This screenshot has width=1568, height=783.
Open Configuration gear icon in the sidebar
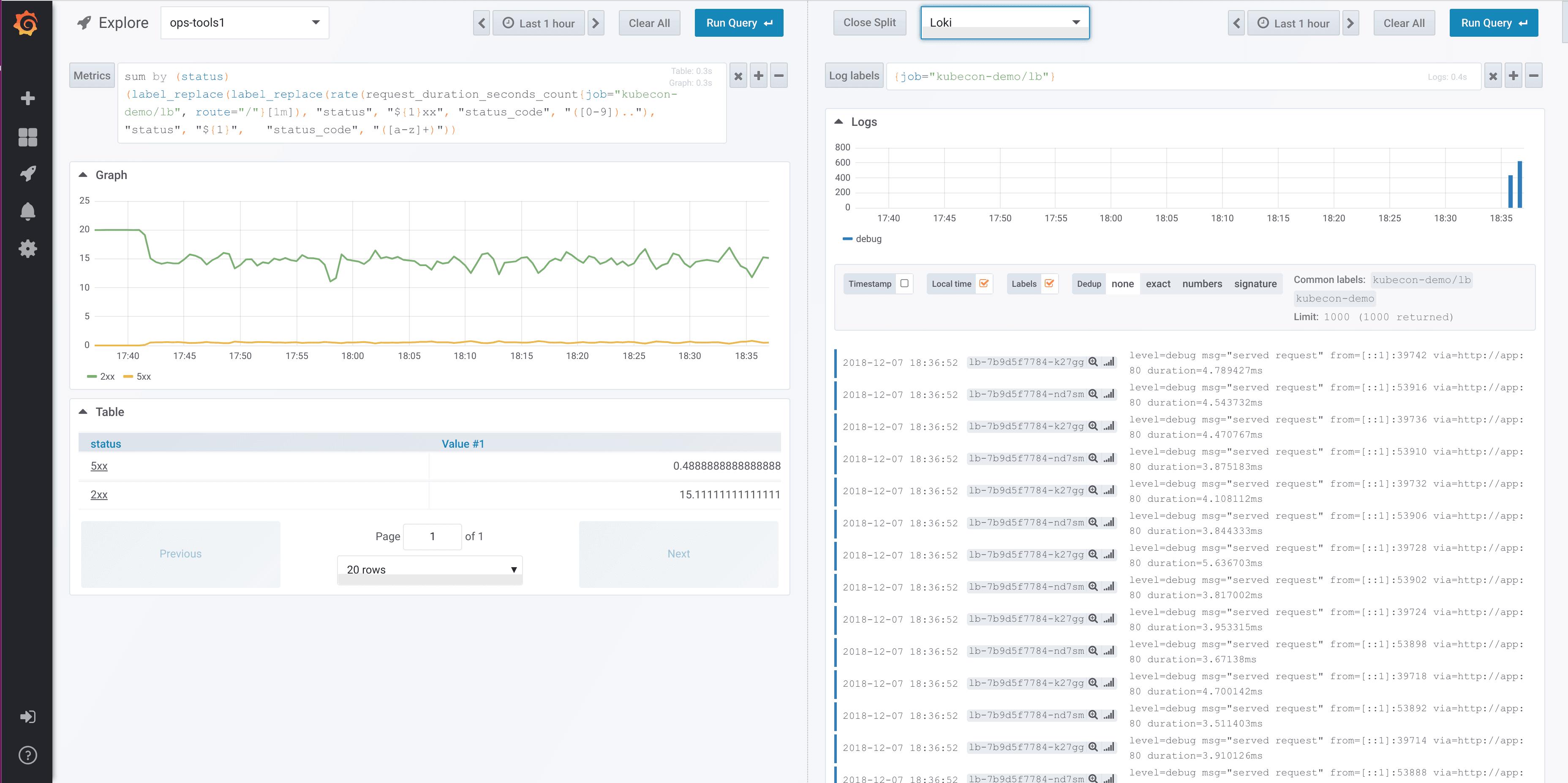(x=27, y=249)
